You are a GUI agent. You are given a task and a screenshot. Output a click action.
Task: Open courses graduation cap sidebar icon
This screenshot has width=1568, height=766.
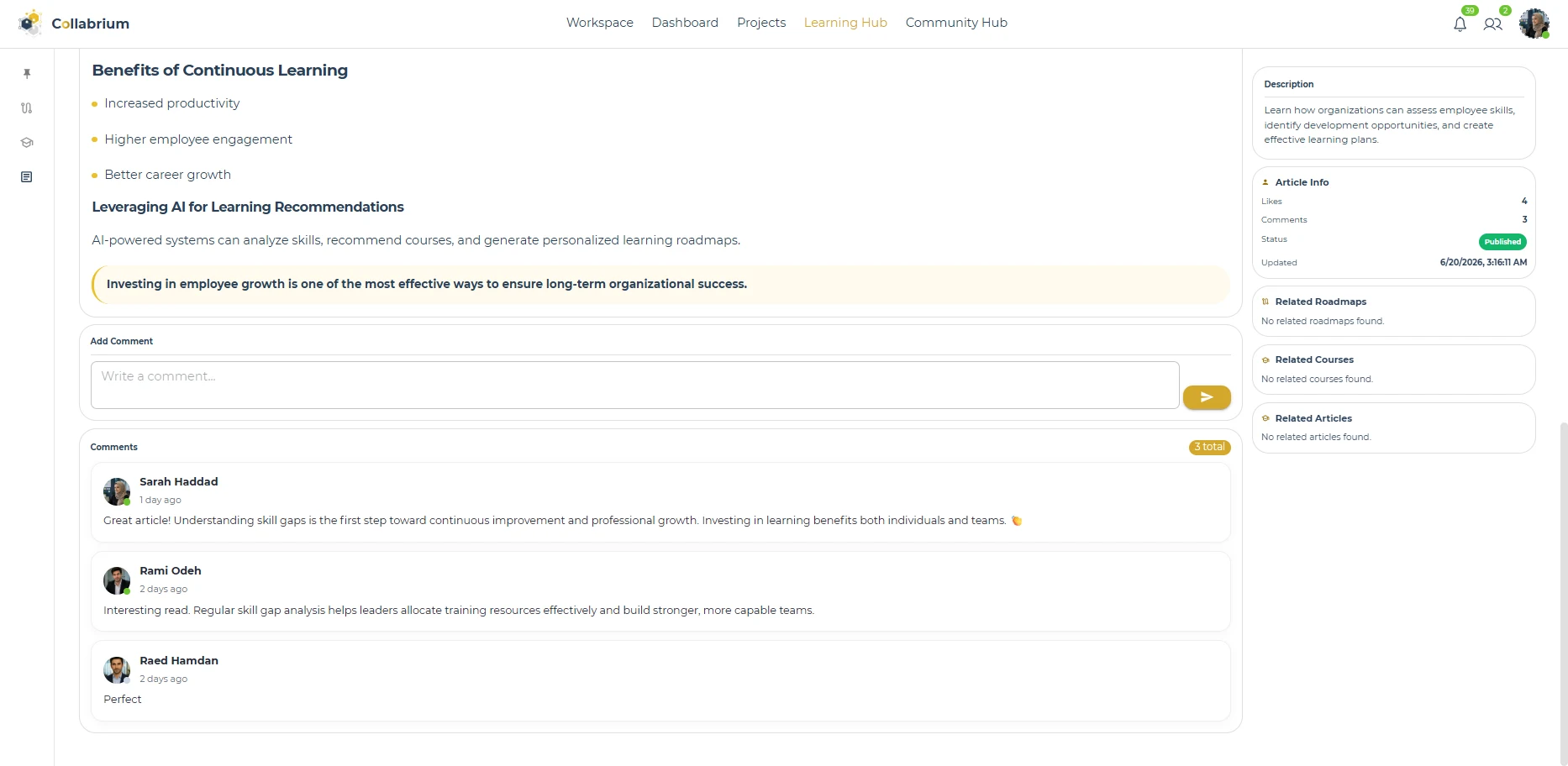27,143
